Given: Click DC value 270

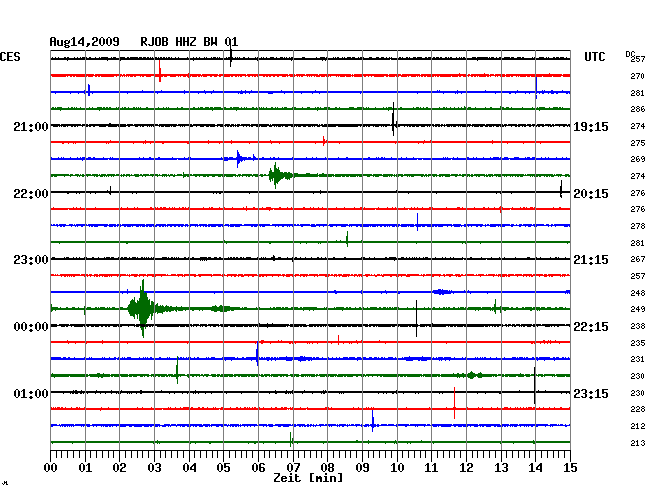Looking at the screenshot, I should (x=638, y=76).
